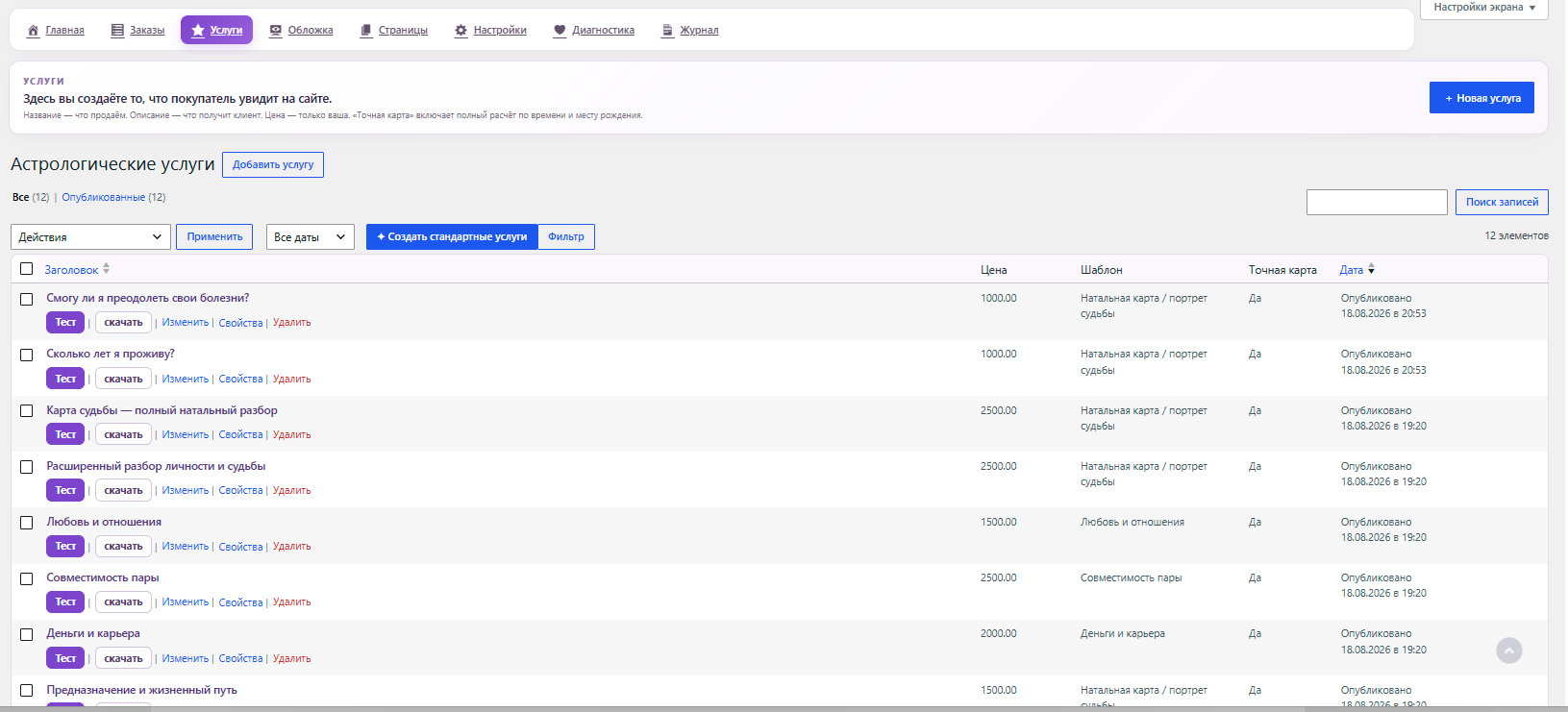Select checkbox for 'Сколько лет я проживу?'

27,355
